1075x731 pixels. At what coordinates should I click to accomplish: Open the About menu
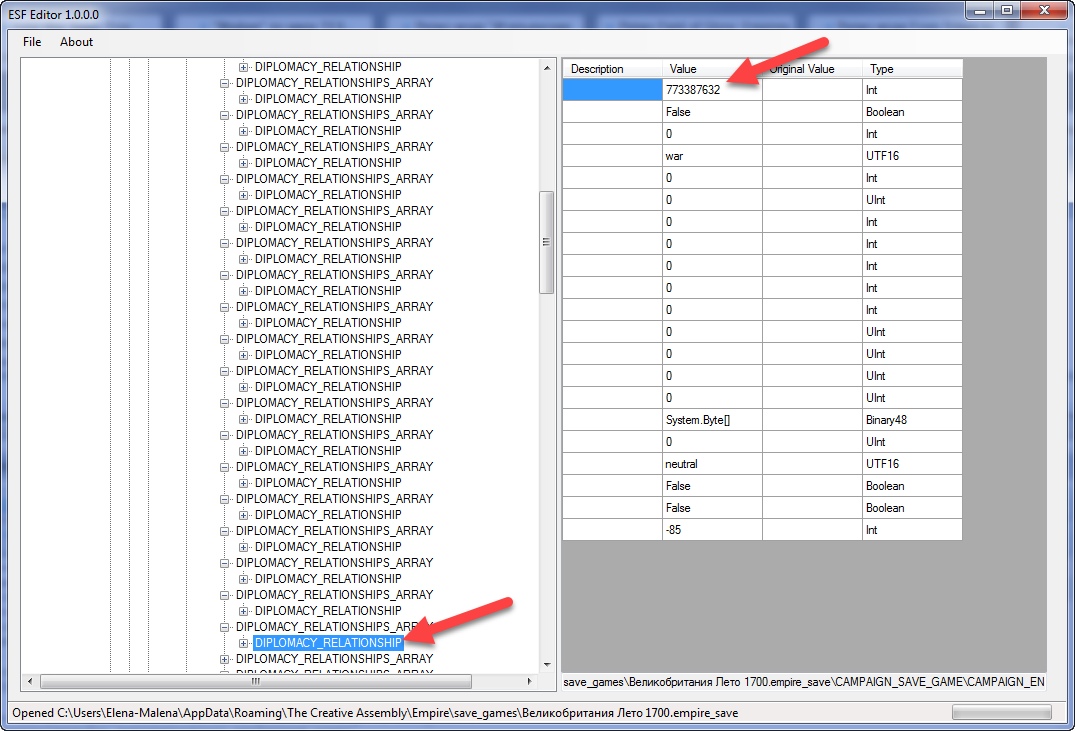tap(76, 42)
